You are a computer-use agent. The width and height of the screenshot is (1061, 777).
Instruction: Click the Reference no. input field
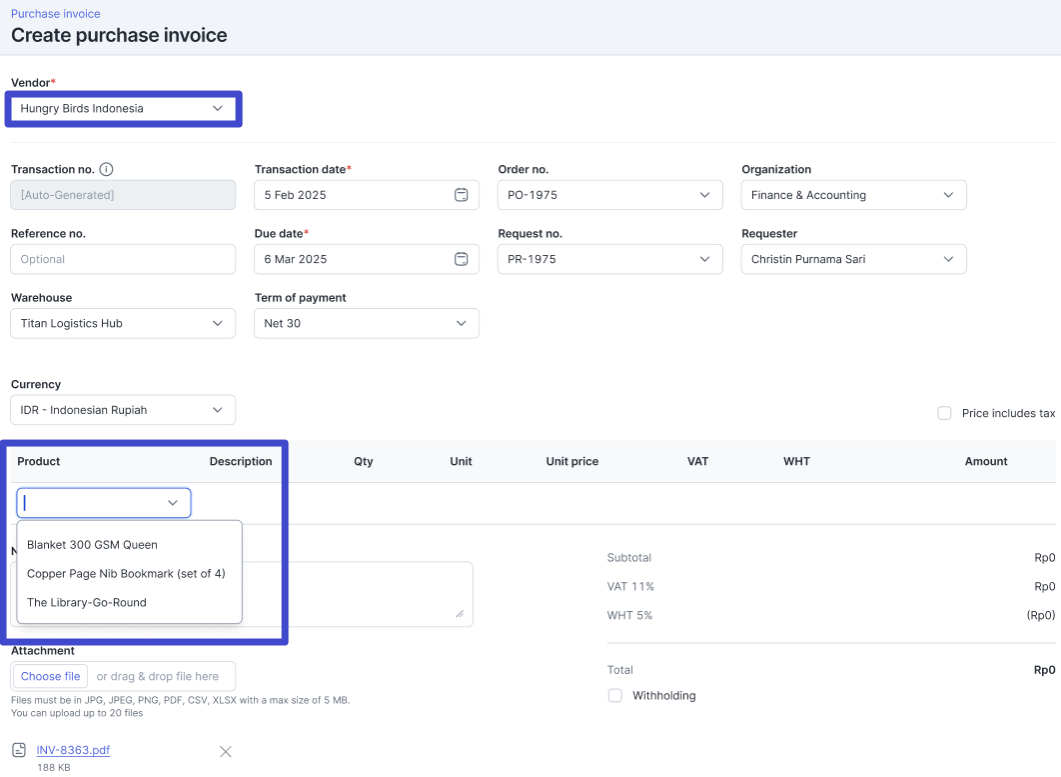(123, 259)
